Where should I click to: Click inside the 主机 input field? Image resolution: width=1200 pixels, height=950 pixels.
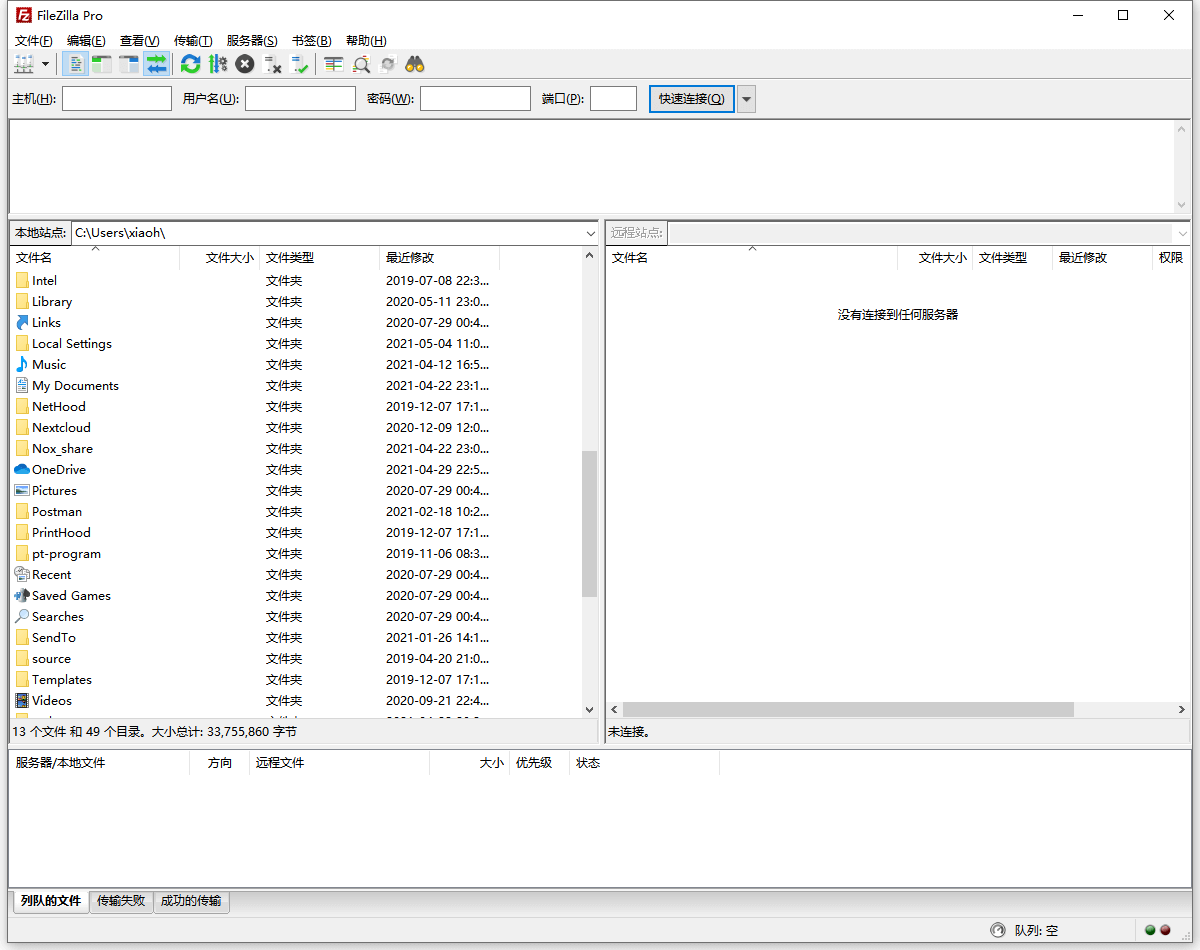click(x=116, y=98)
